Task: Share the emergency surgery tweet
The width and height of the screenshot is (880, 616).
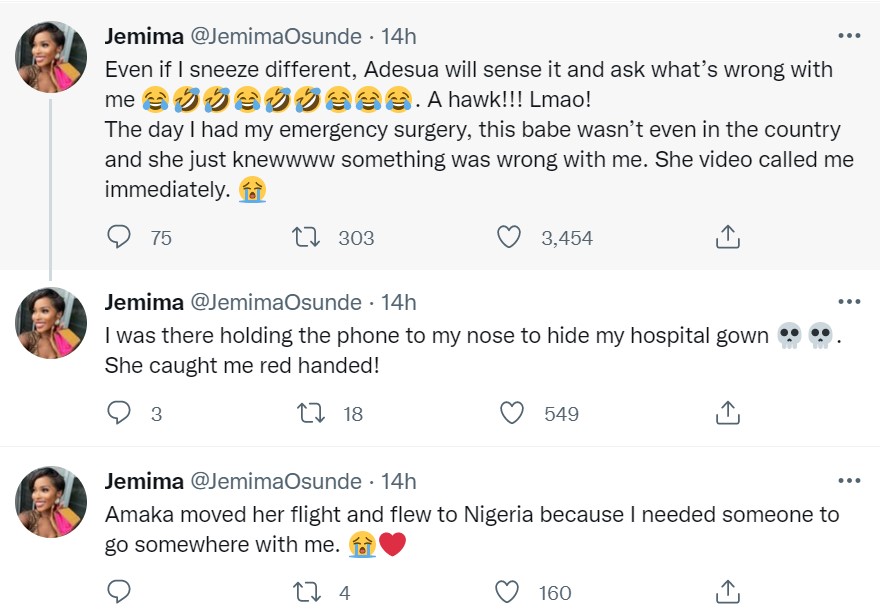Action: 727,237
